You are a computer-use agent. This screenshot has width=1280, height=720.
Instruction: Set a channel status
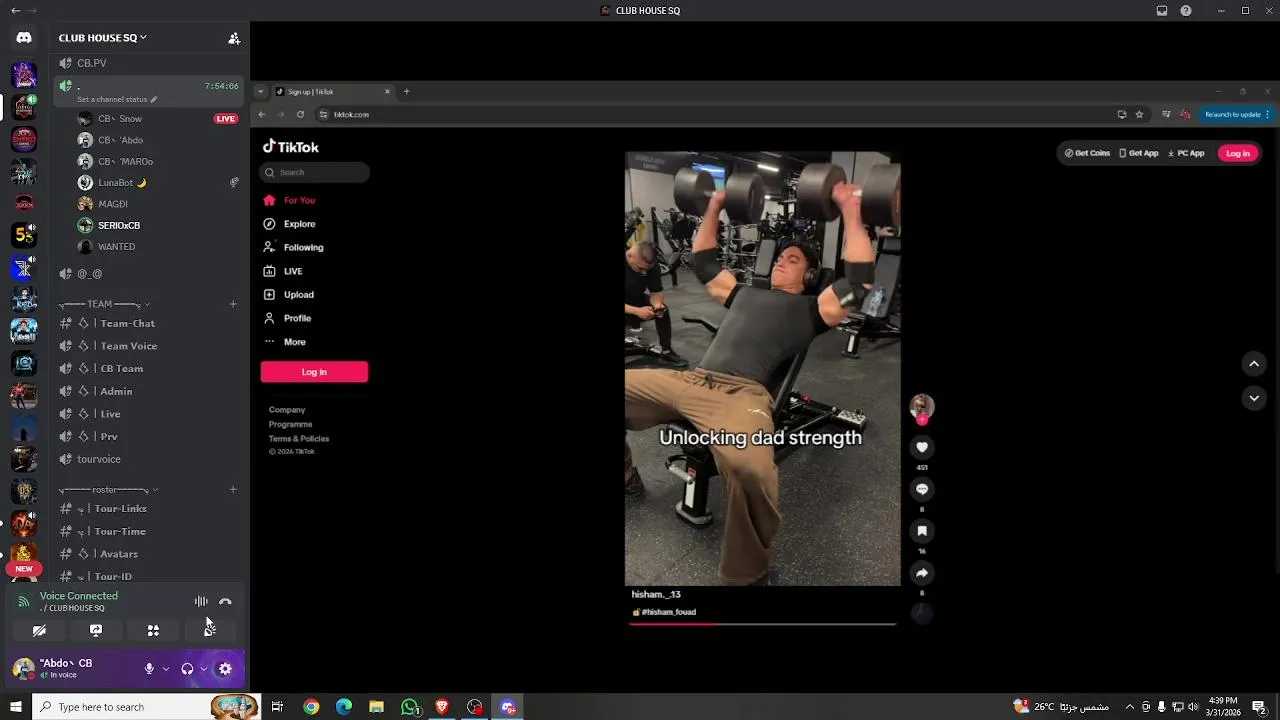click(117, 99)
